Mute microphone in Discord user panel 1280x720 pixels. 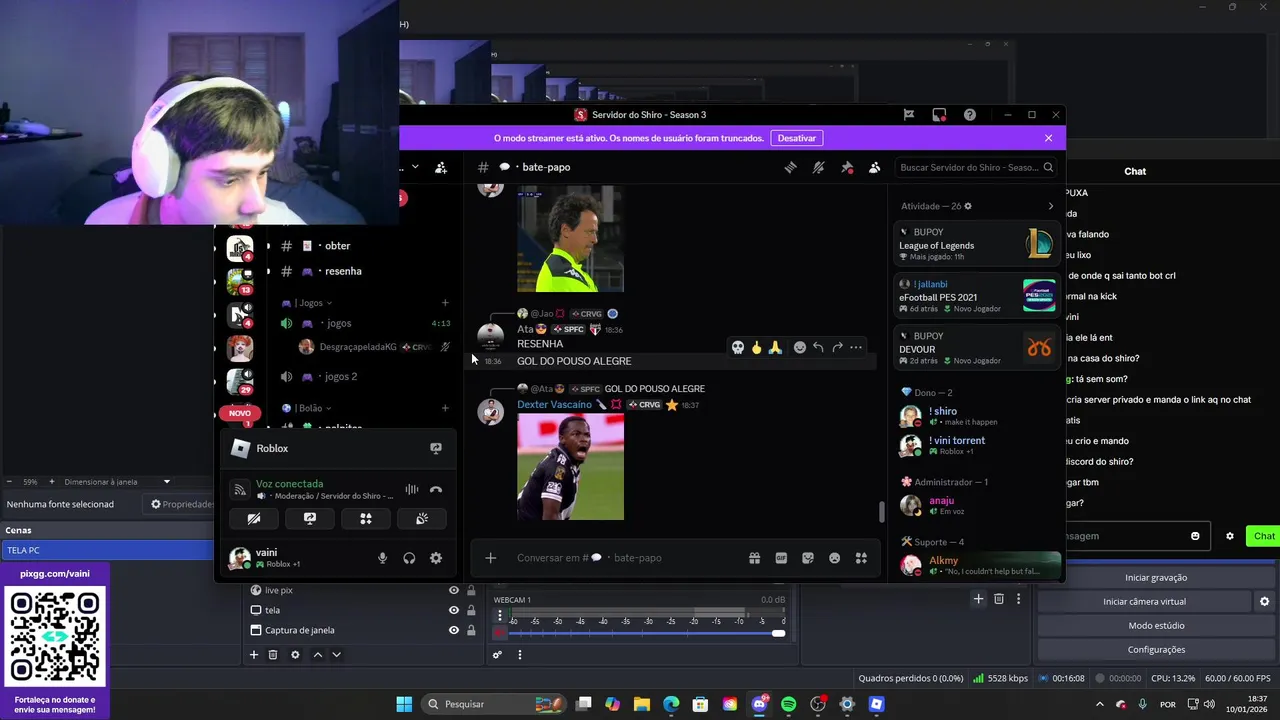pyautogui.click(x=382, y=558)
